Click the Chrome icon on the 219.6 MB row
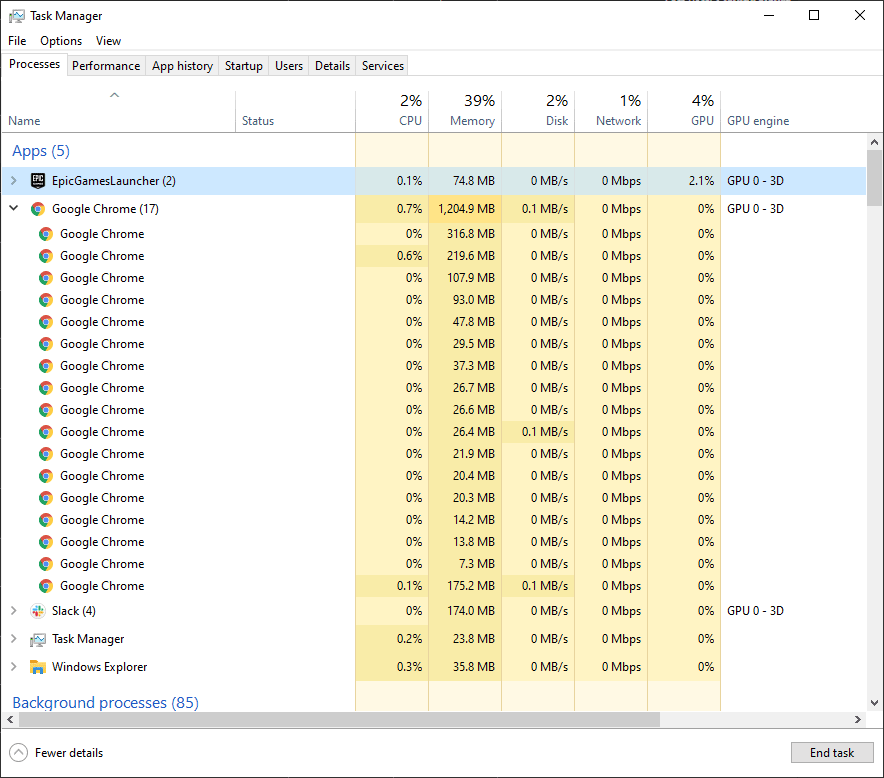884x778 pixels. pyautogui.click(x=46, y=256)
